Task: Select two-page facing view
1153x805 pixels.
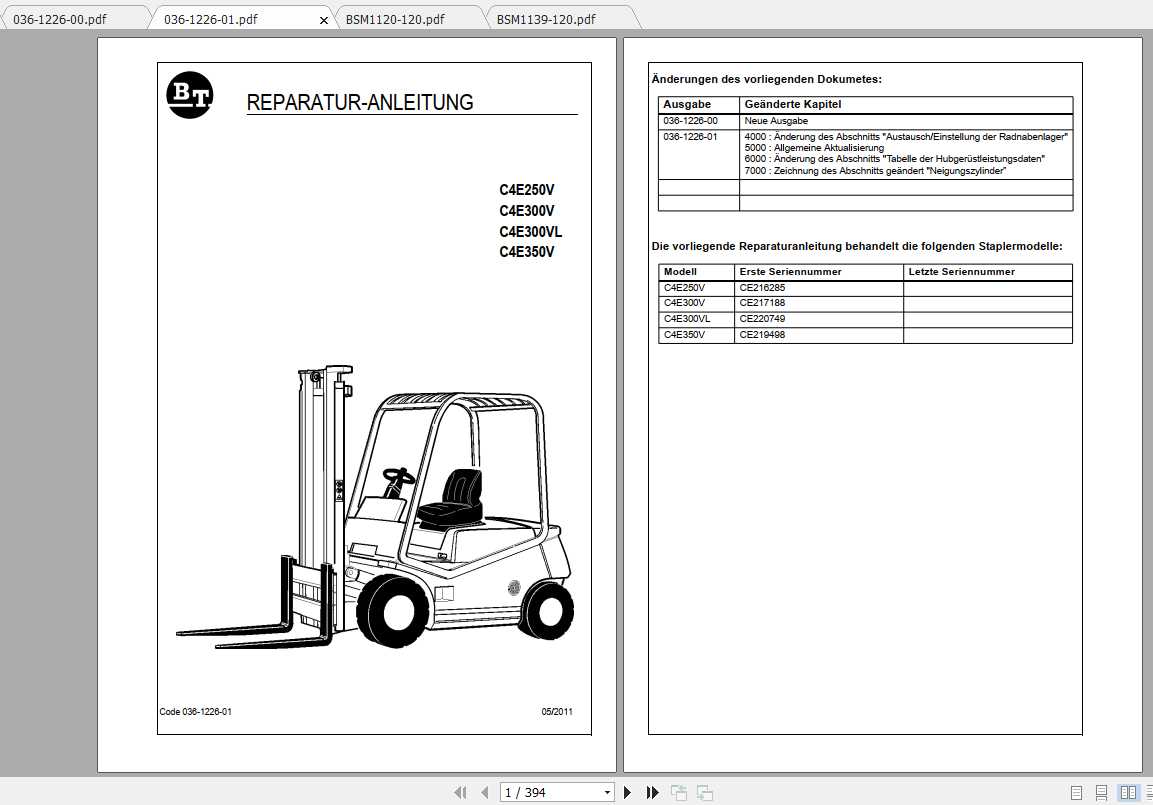Action: (1127, 793)
